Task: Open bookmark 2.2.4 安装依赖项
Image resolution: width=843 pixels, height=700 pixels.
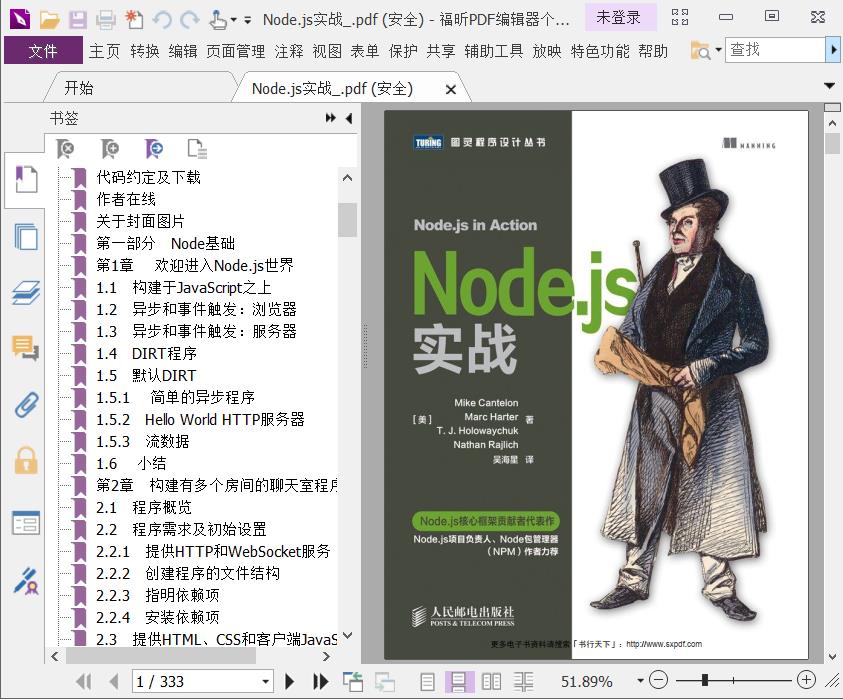Action: (158, 617)
